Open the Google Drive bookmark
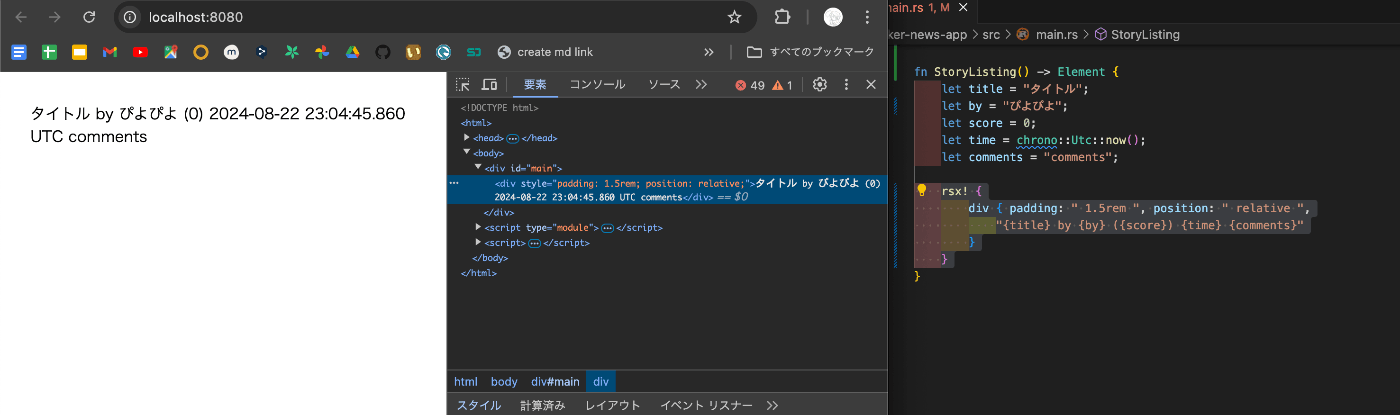This screenshot has height=415, width=1400. click(x=352, y=52)
